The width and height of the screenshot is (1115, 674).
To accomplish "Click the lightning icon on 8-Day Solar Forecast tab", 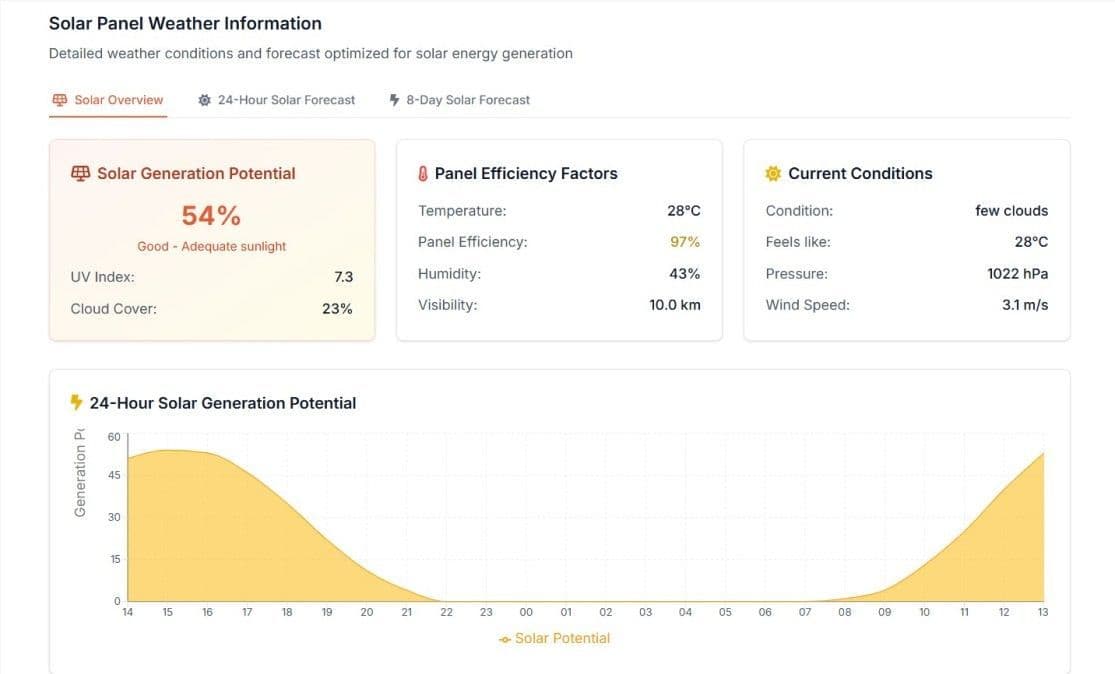I will 393,99.
